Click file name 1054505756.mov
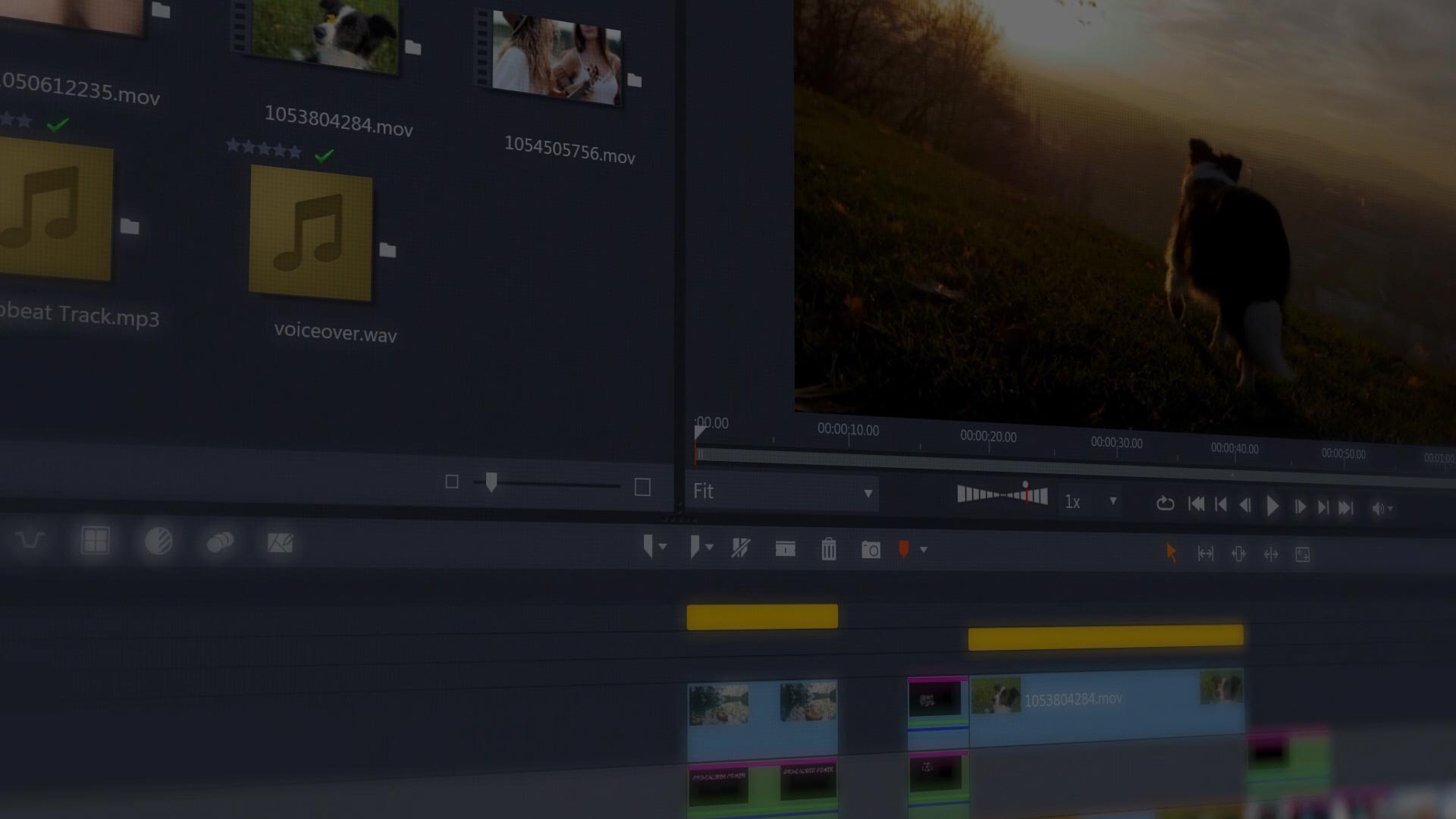Viewport: 1456px width, 819px height. pos(570,149)
